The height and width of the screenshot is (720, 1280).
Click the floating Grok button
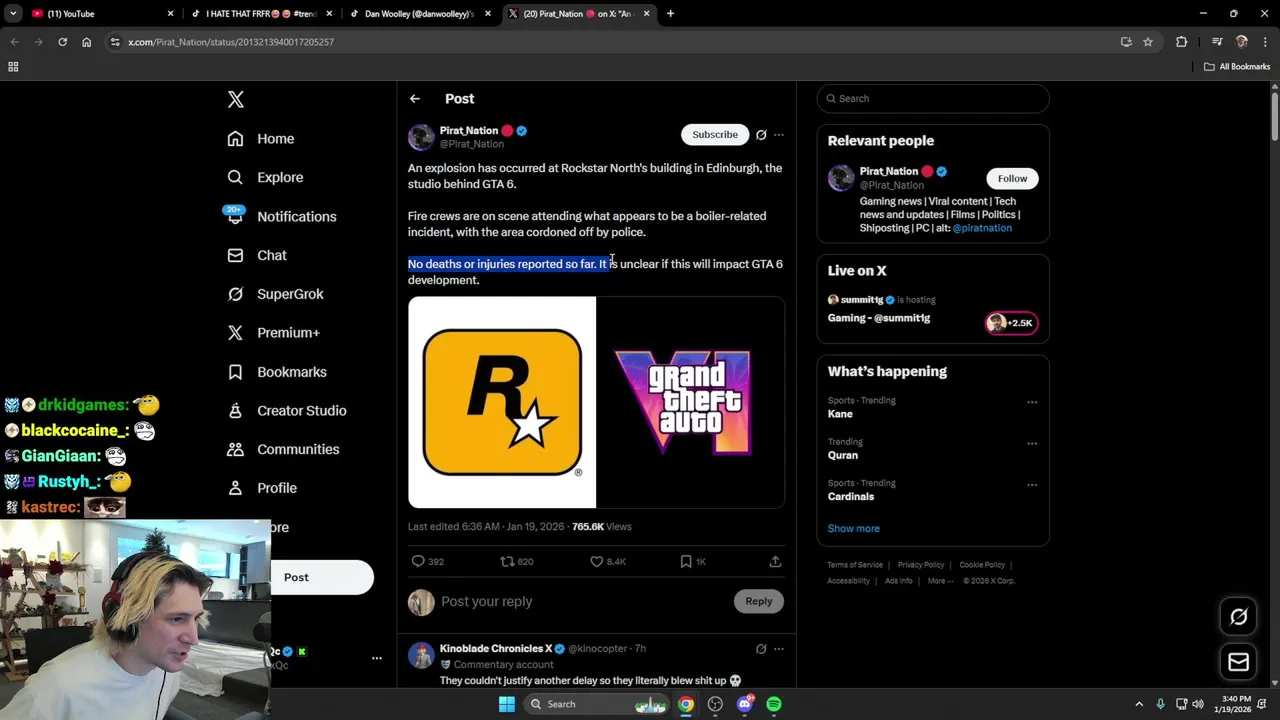tap(1238, 617)
